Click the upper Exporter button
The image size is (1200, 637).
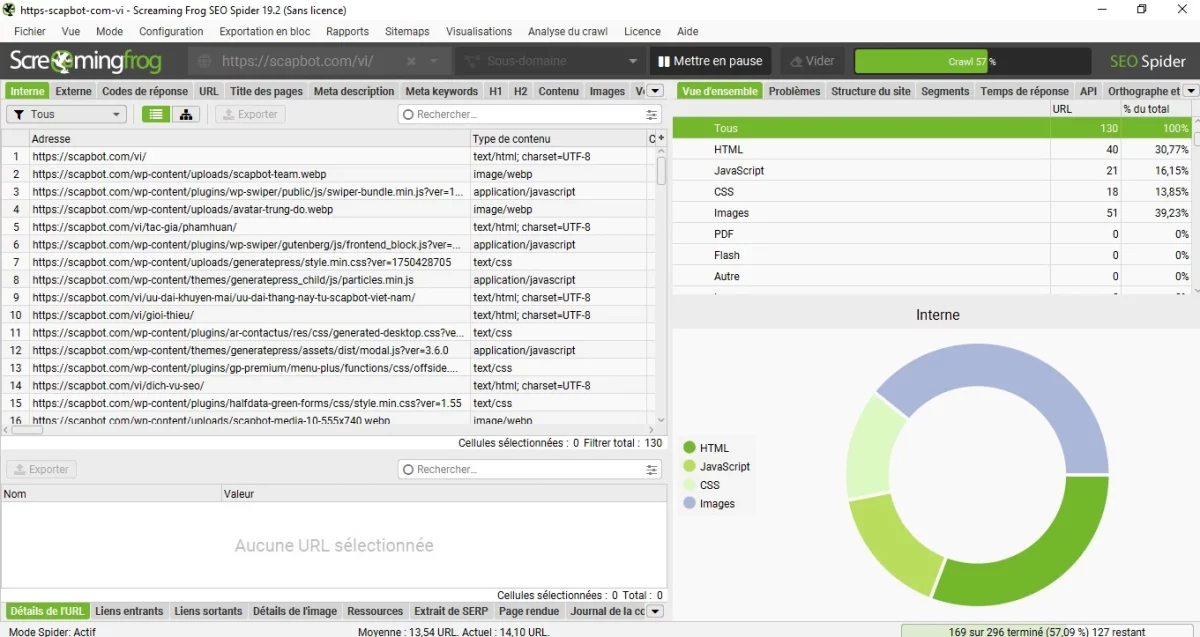click(x=250, y=114)
